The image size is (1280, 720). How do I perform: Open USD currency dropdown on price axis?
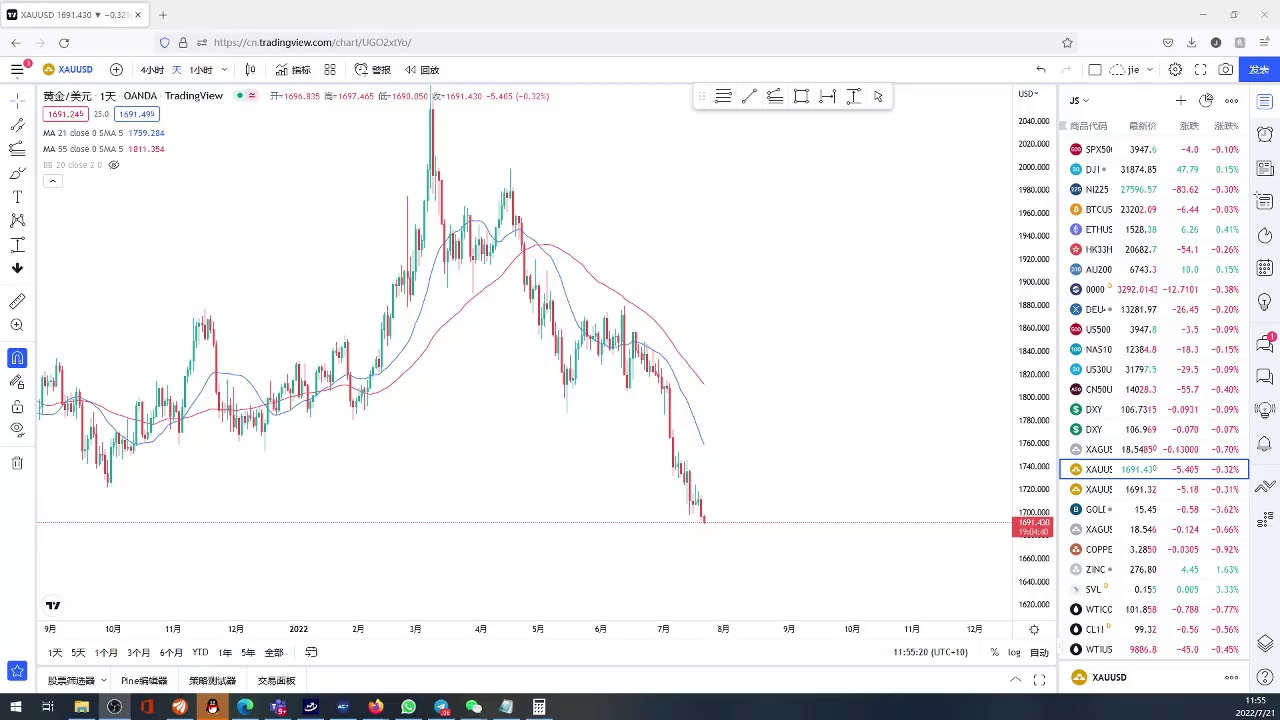(1028, 94)
